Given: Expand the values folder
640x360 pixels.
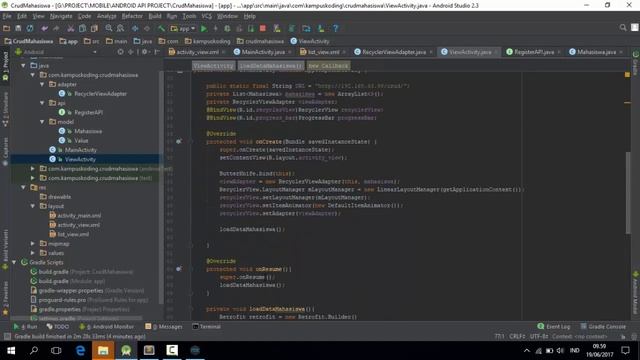Looking at the screenshot, I should pos(33,253).
